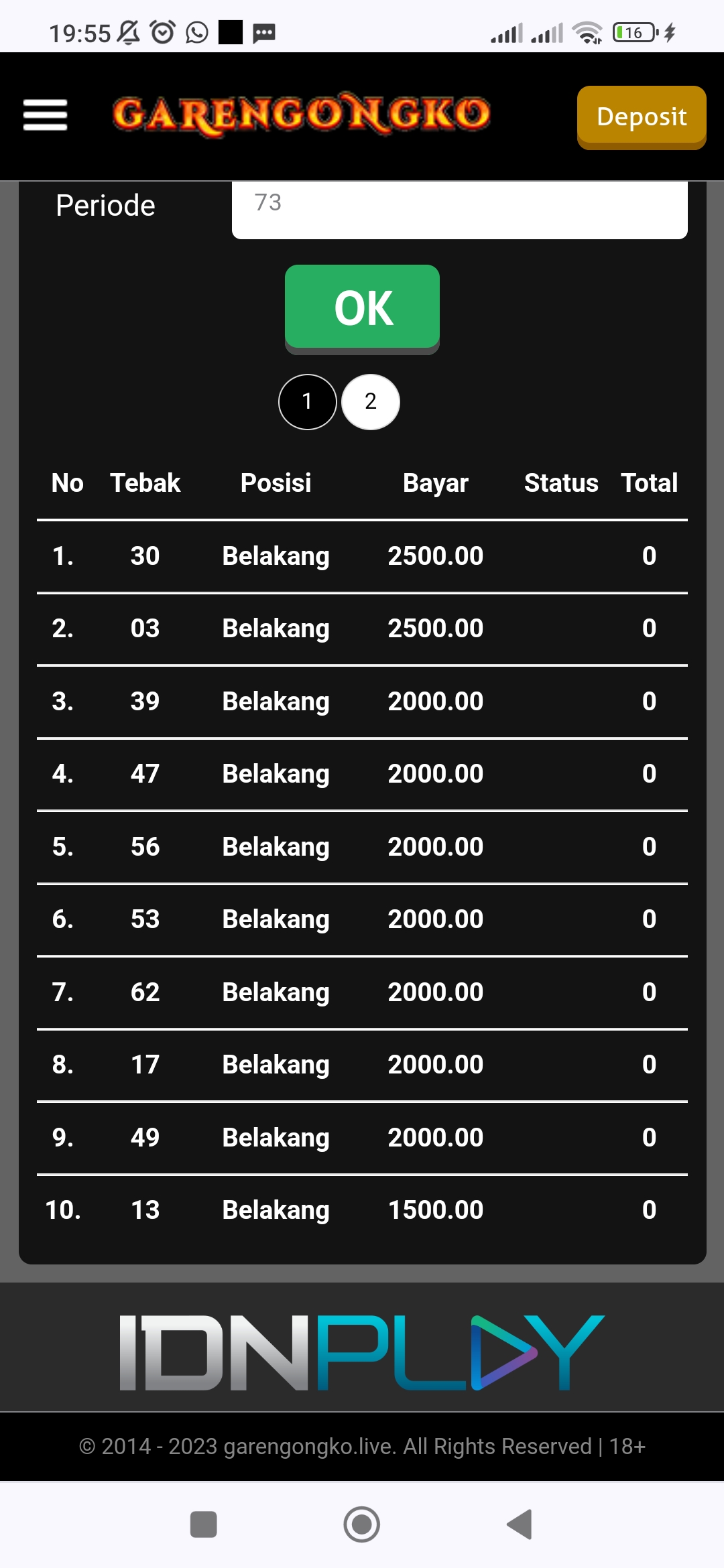Screen dimensions: 724x1568
Task: Tap the Status column header
Action: tap(560, 483)
